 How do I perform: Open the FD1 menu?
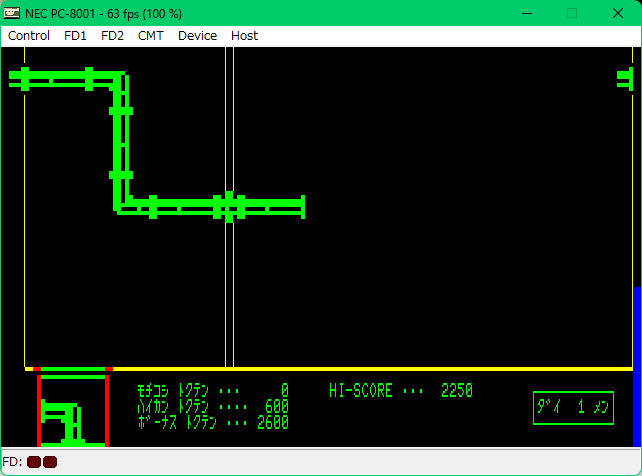(75, 36)
